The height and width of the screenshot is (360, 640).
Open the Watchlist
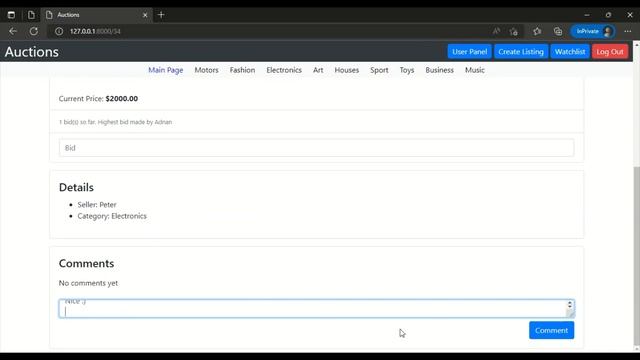(x=570, y=52)
